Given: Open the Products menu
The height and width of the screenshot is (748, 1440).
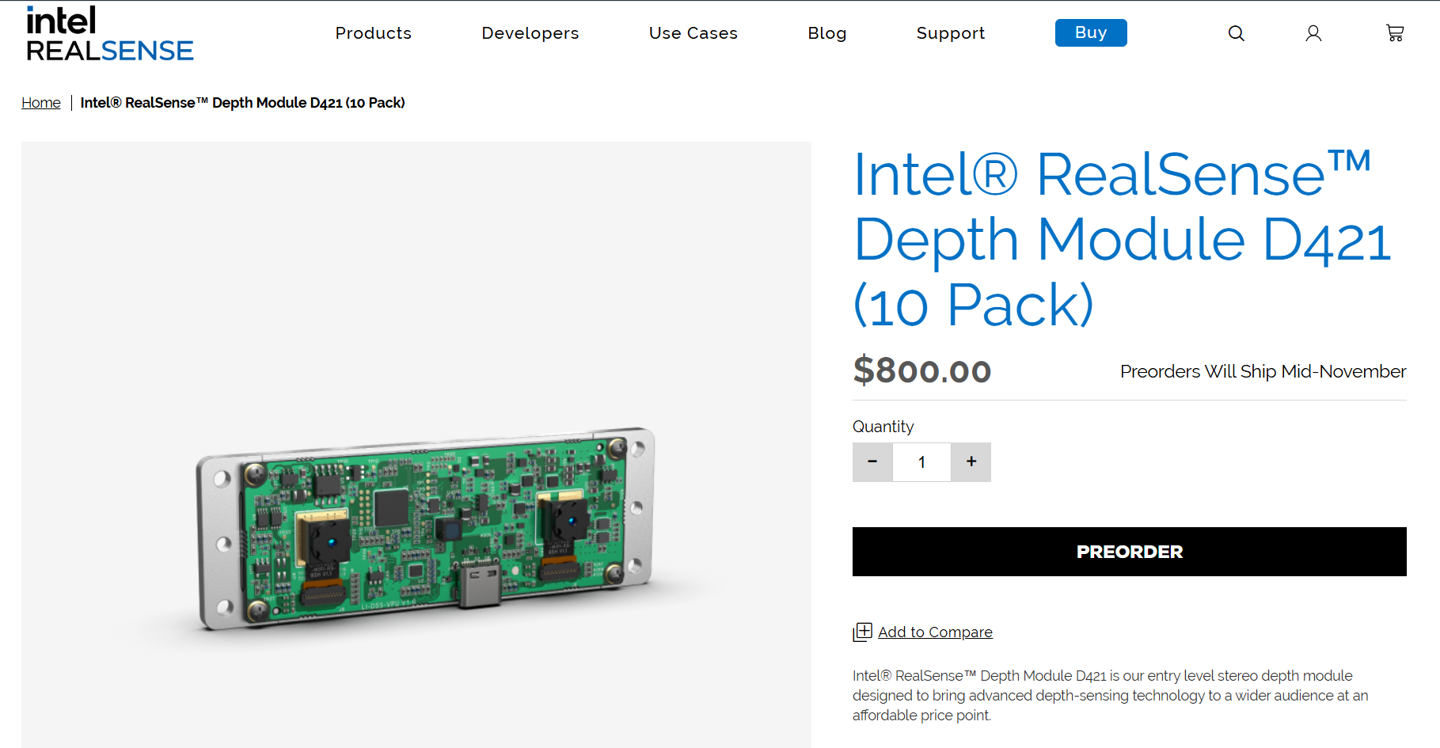Looking at the screenshot, I should pos(373,33).
